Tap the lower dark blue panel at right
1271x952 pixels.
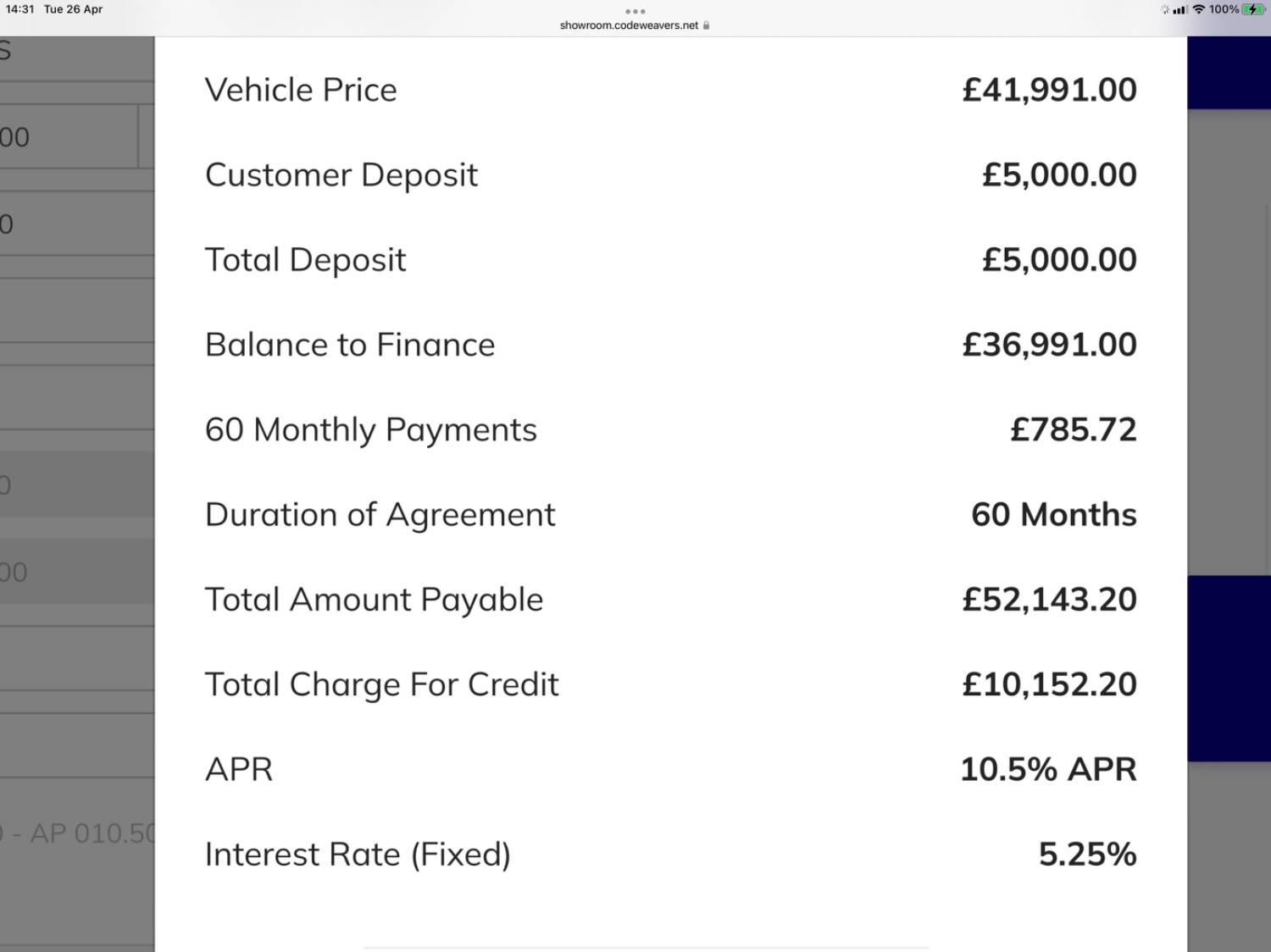point(1229,668)
